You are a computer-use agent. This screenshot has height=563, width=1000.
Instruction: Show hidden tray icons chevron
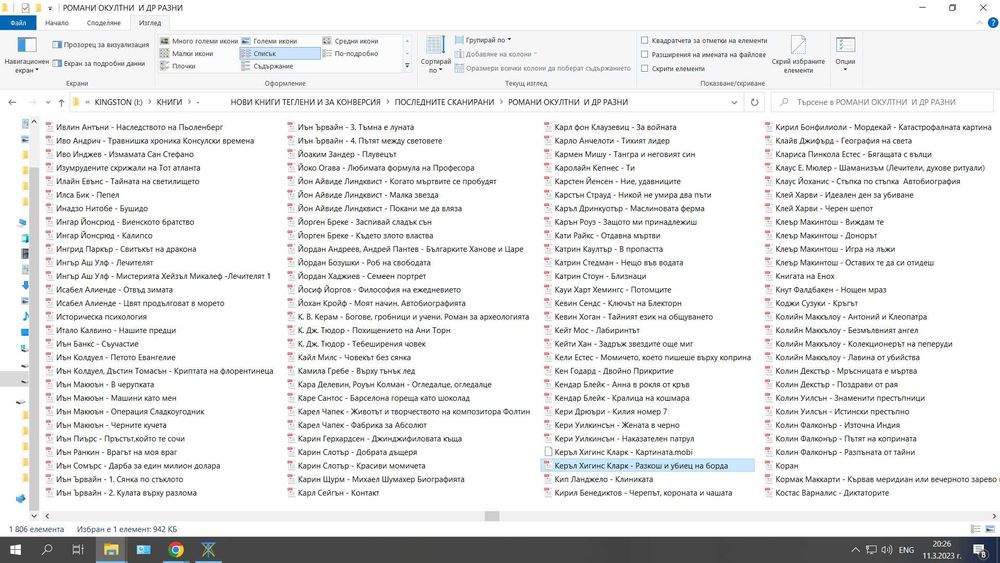click(855, 550)
